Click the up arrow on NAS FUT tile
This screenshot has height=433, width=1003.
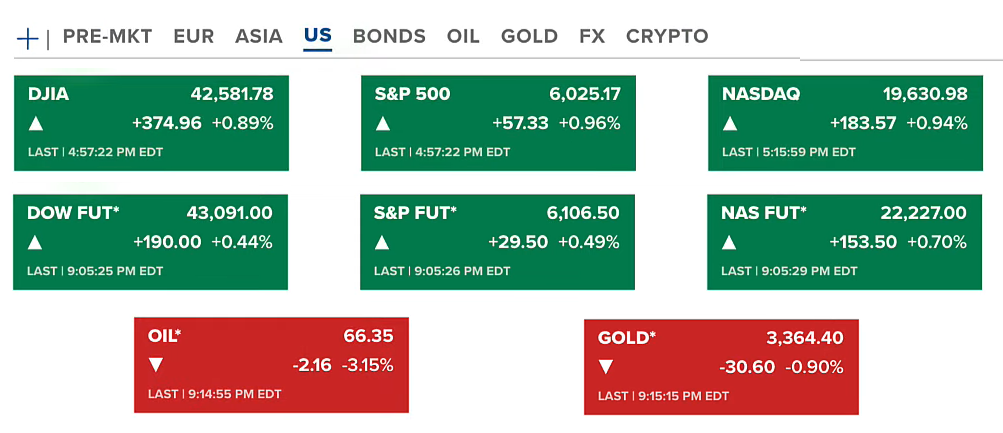tap(731, 242)
